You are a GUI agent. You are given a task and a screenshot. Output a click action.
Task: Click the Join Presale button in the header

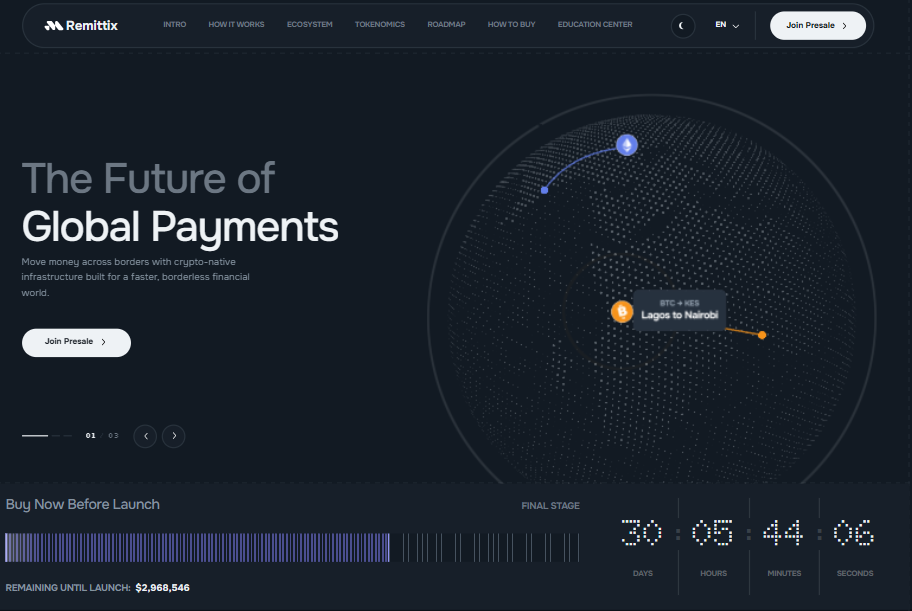click(x=817, y=26)
